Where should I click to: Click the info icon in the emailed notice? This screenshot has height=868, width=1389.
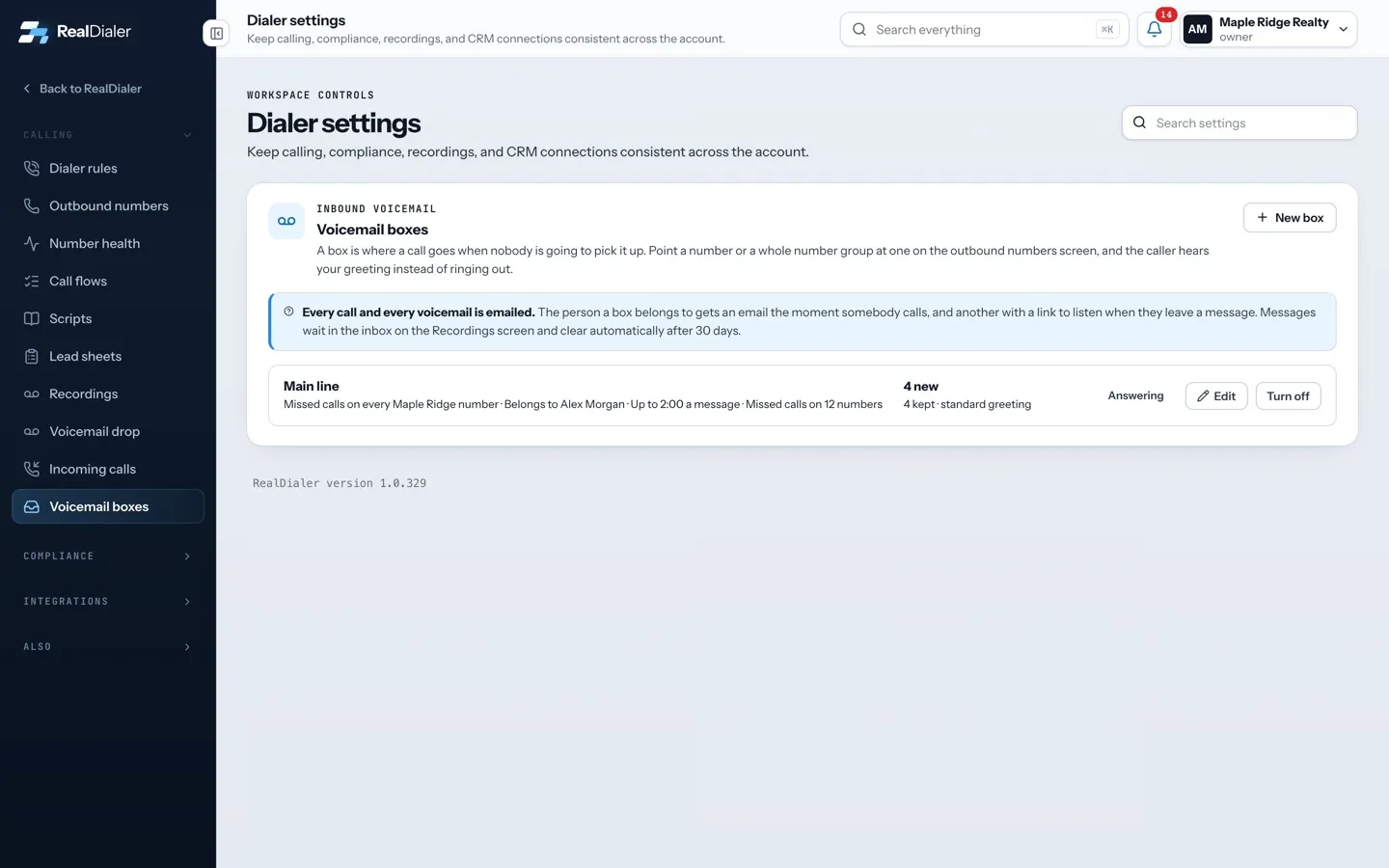288,312
